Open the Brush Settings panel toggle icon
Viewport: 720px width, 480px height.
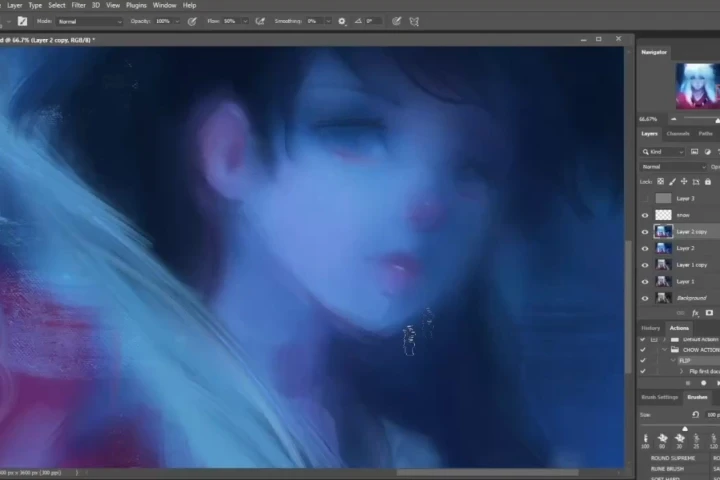pyautogui.click(x=22, y=21)
